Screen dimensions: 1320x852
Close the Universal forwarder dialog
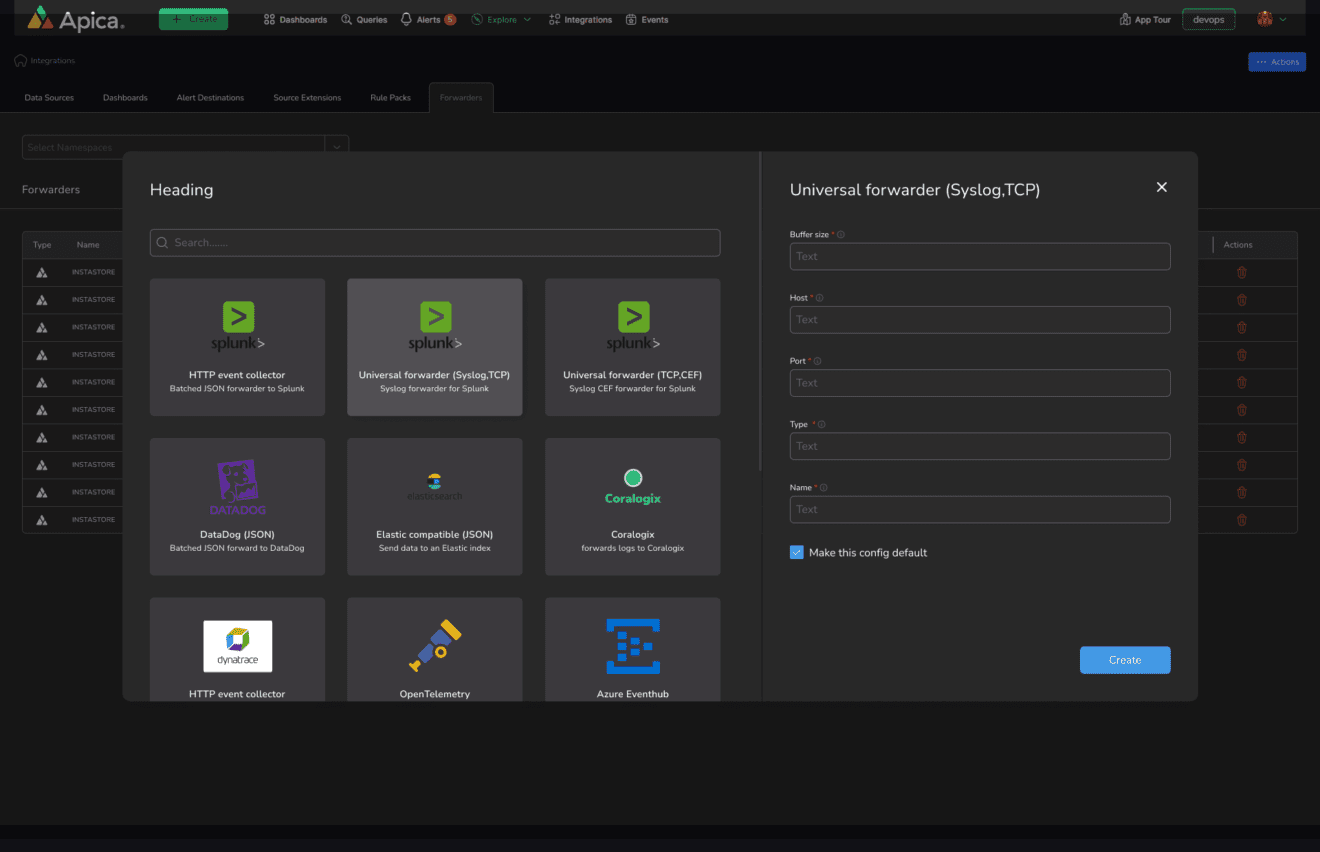pyautogui.click(x=1161, y=187)
